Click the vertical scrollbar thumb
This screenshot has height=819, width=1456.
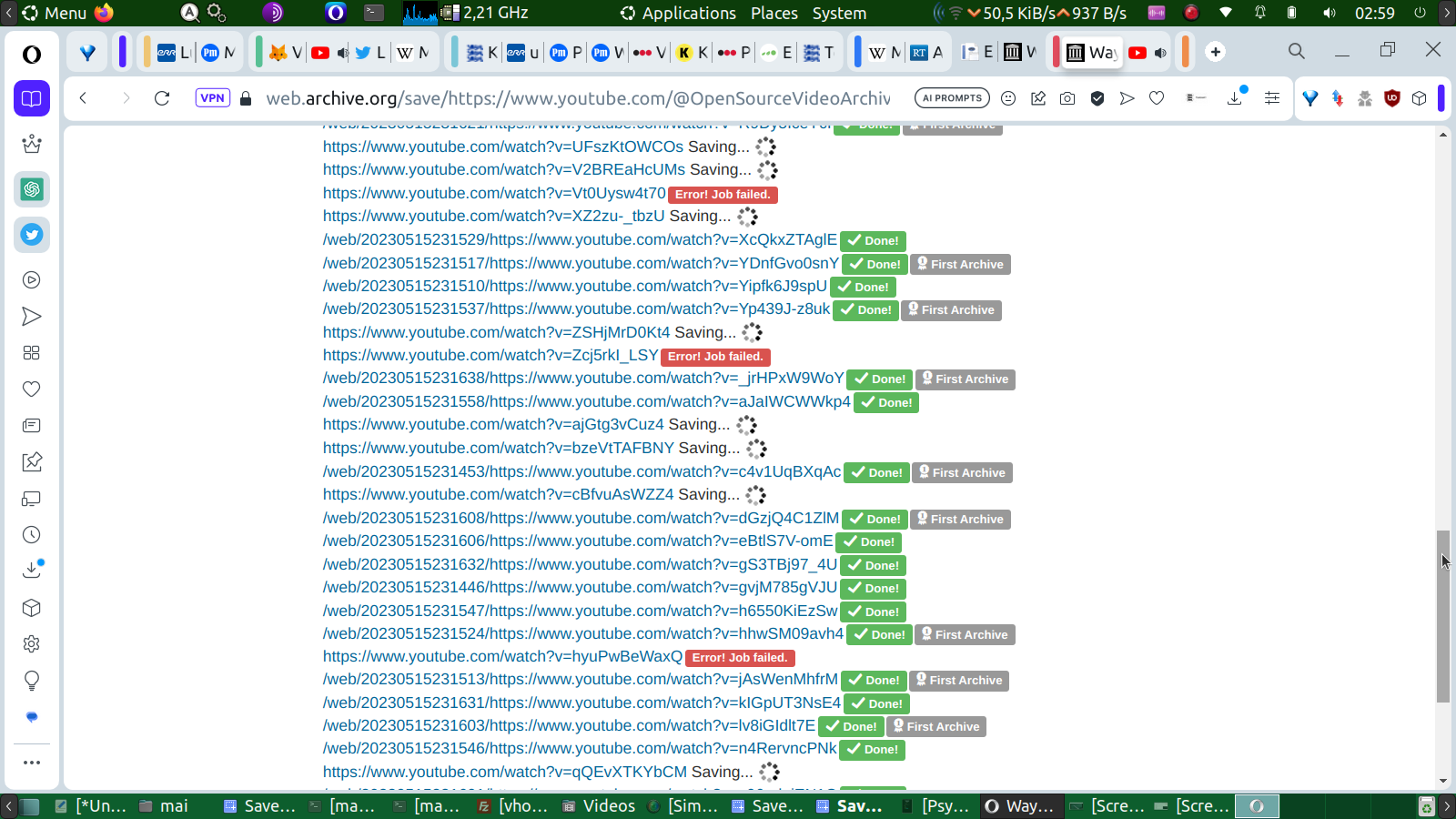tap(1443, 616)
